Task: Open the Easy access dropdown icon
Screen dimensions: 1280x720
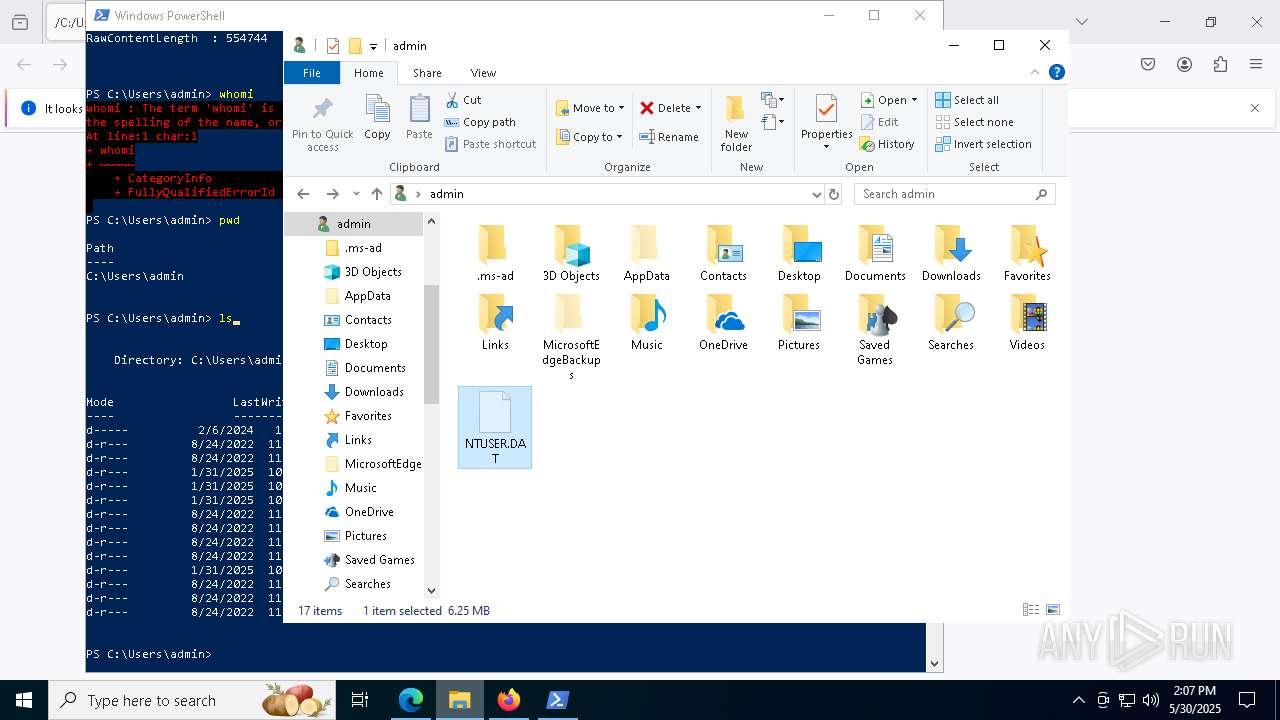Action: point(771,122)
